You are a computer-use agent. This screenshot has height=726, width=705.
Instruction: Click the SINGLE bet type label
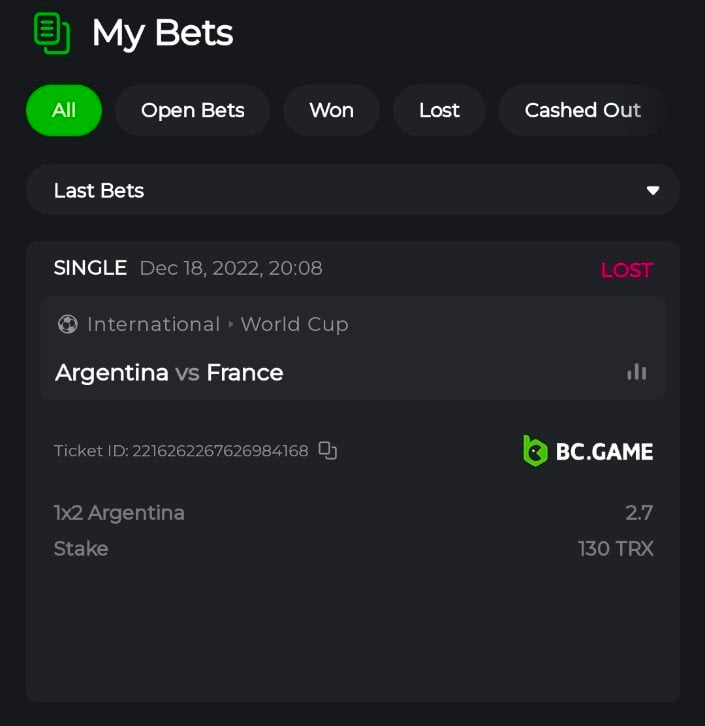90,268
